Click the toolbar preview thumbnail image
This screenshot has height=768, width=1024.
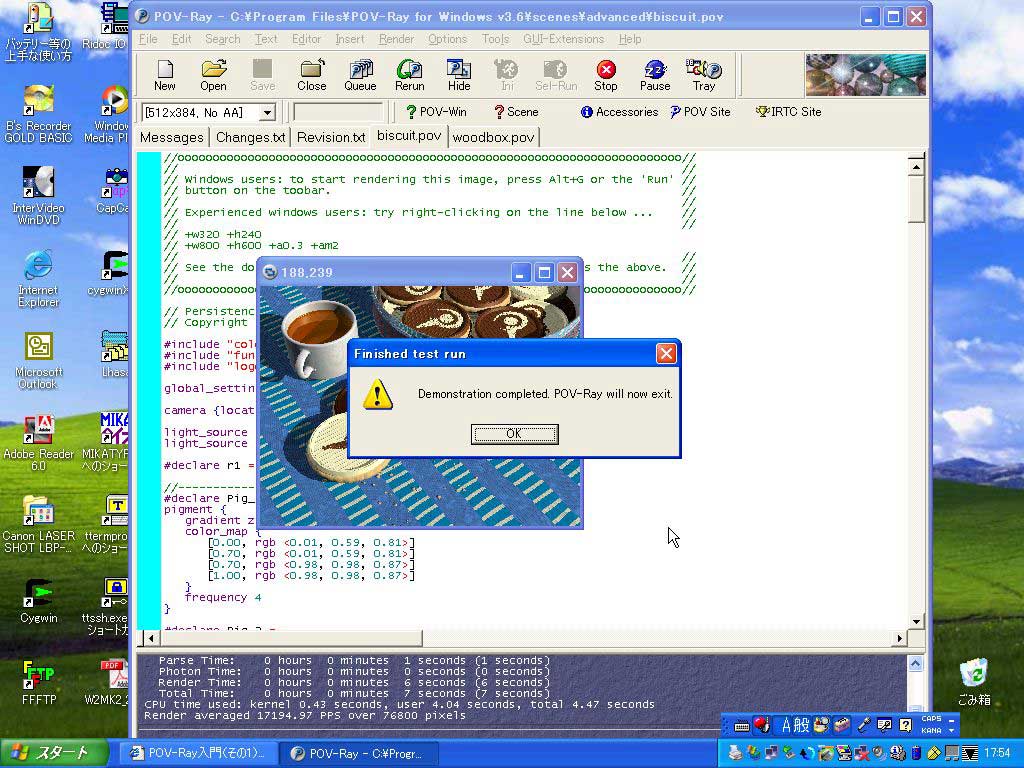pyautogui.click(x=866, y=75)
